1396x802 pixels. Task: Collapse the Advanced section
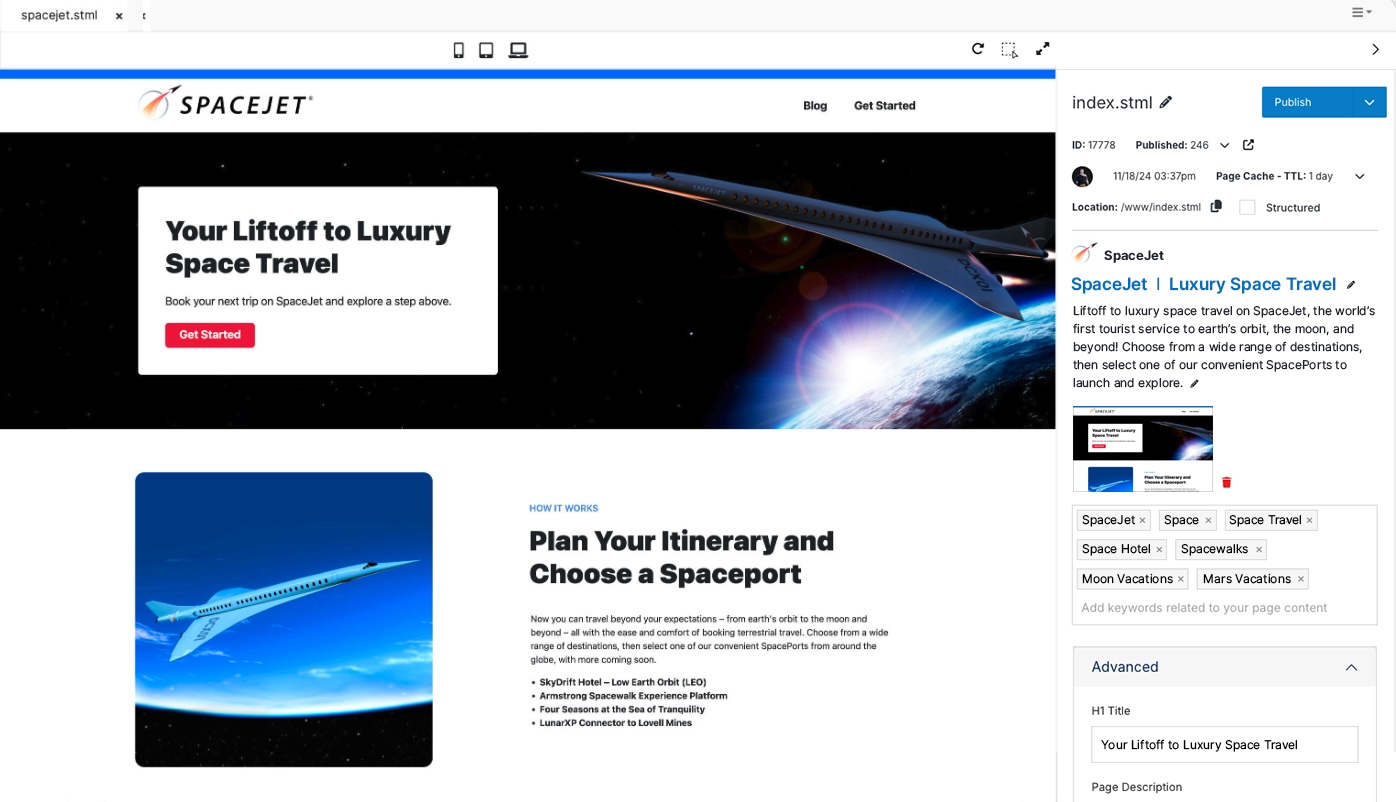pos(1351,667)
